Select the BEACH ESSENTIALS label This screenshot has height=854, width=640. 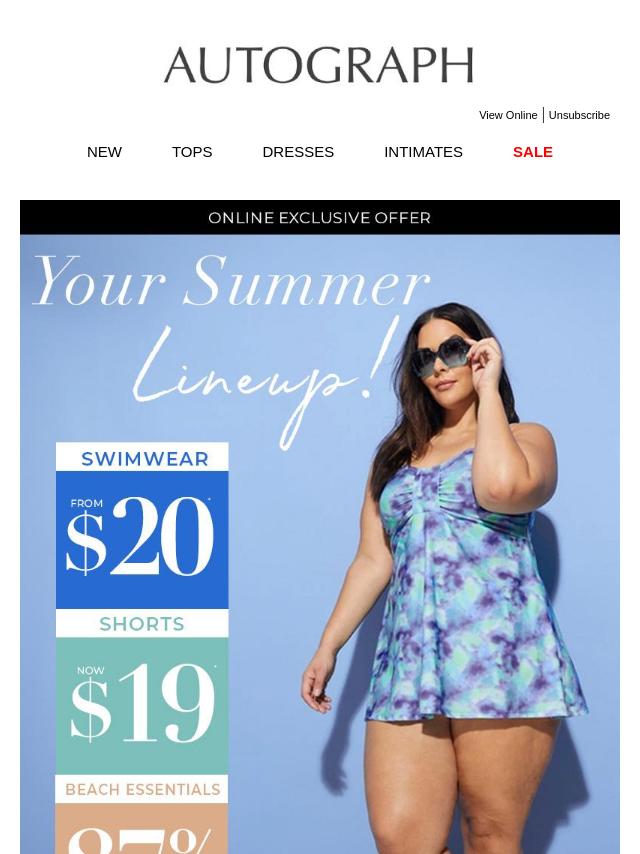point(142,789)
